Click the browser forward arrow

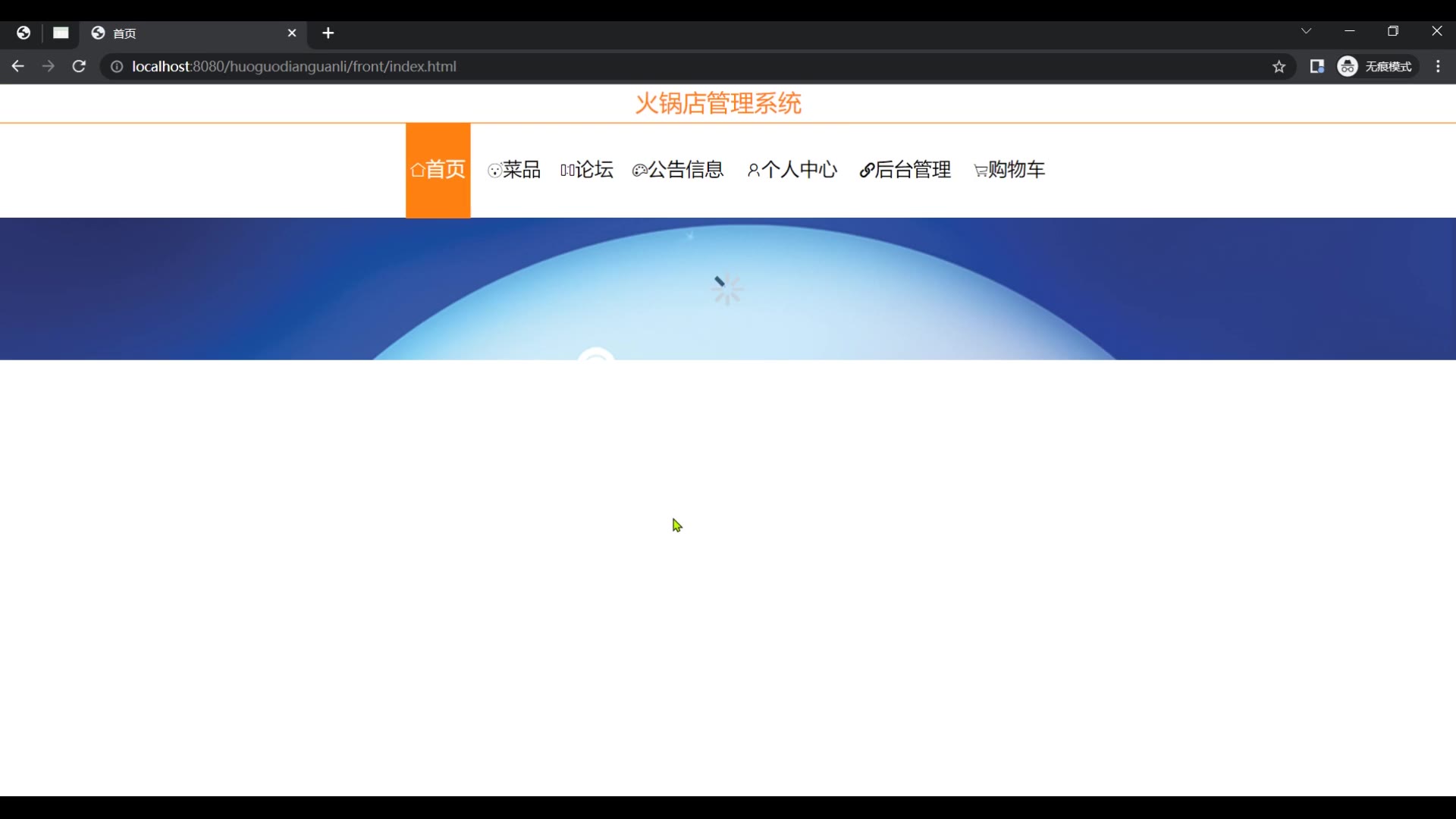coord(49,67)
